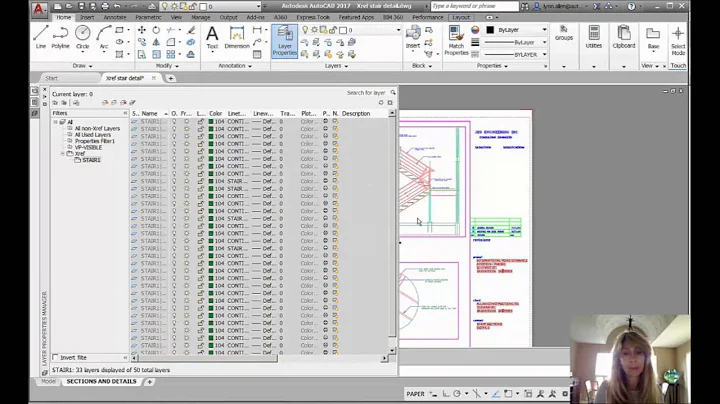Viewport: 720px width, 404px height.
Task: Switch to the Express Tools ribbon tab
Action: pos(313,17)
